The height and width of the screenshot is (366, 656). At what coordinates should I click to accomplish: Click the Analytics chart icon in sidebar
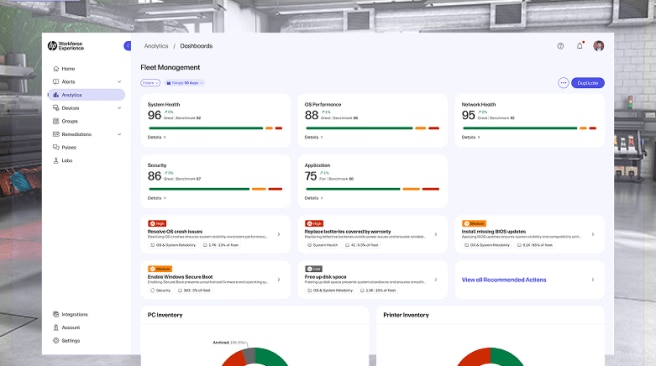coord(56,95)
